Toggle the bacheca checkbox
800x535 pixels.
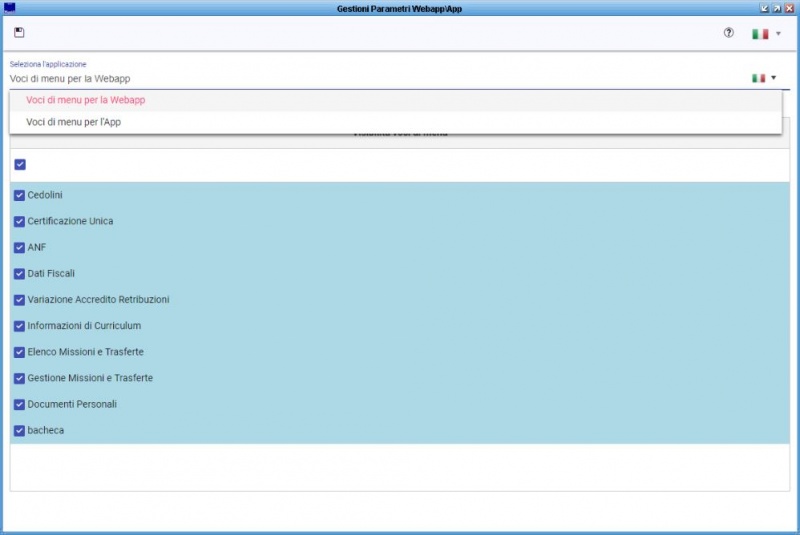19,430
